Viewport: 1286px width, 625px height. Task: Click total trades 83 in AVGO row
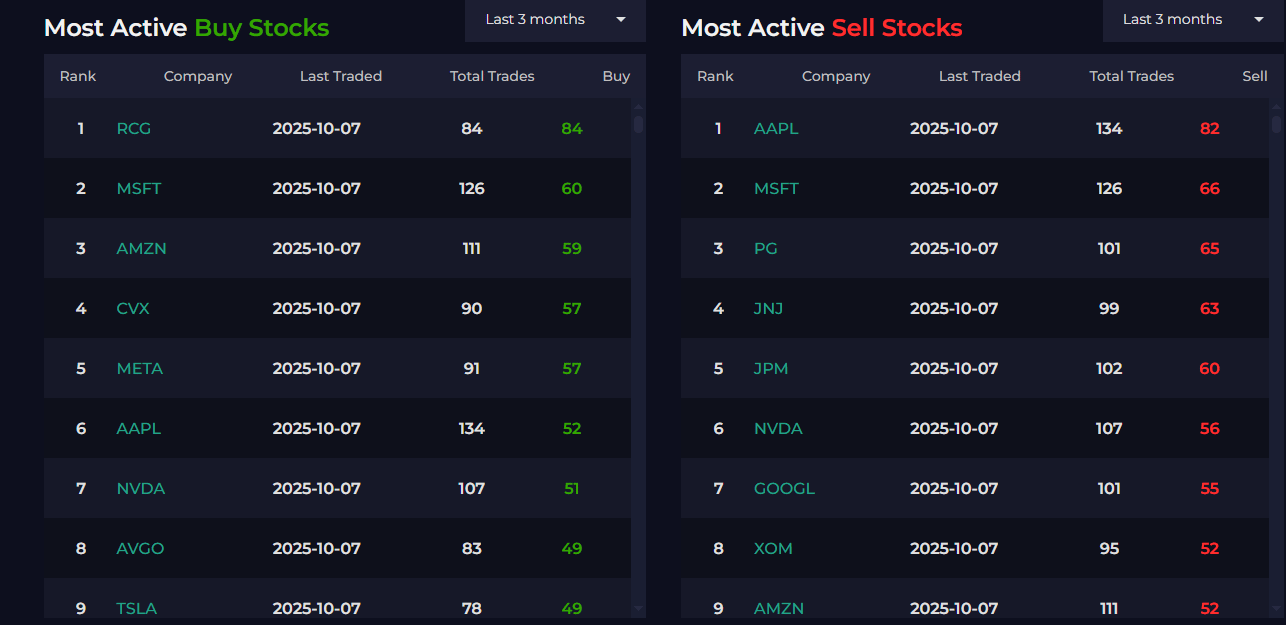(x=472, y=548)
